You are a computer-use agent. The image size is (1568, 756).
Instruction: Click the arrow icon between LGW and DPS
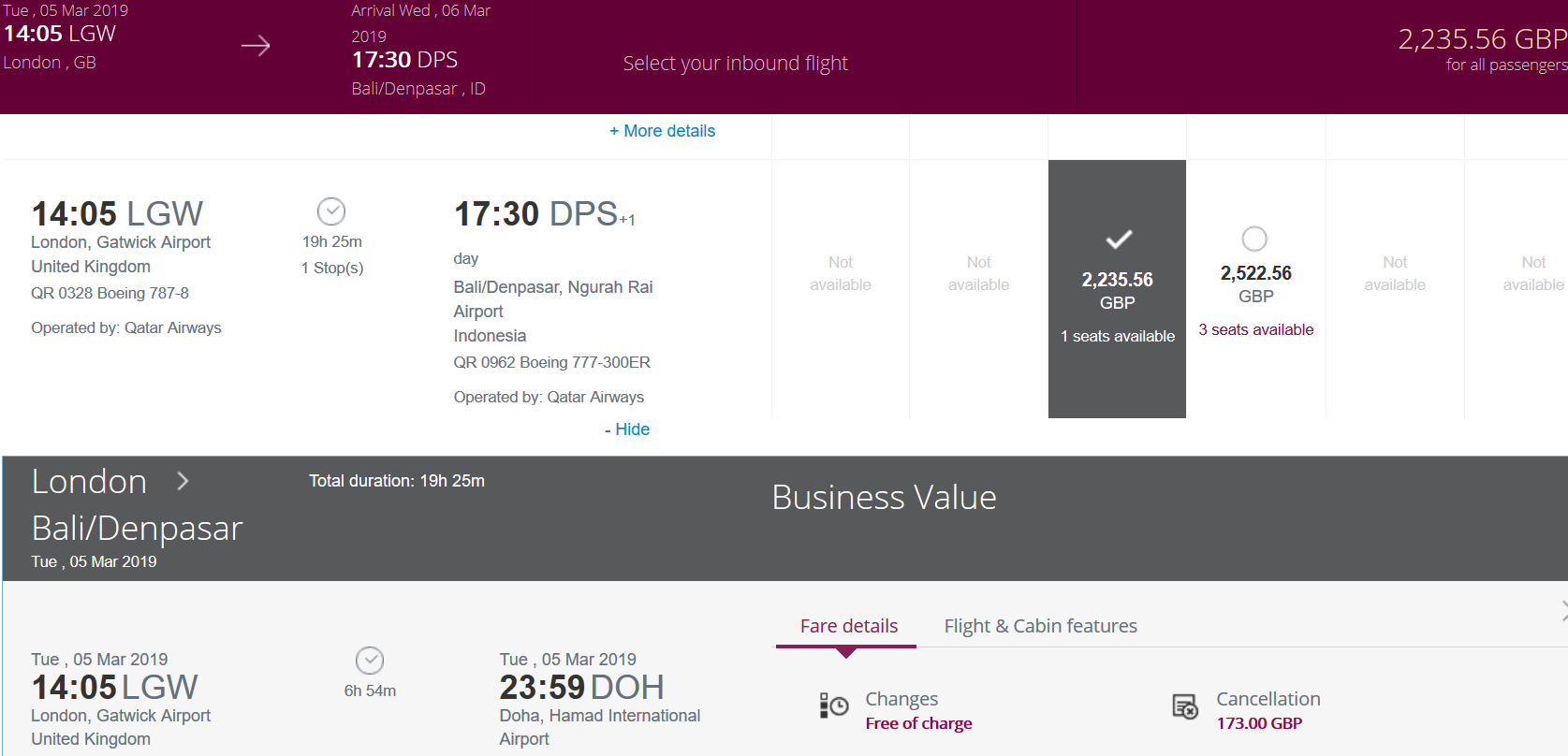coord(256,46)
